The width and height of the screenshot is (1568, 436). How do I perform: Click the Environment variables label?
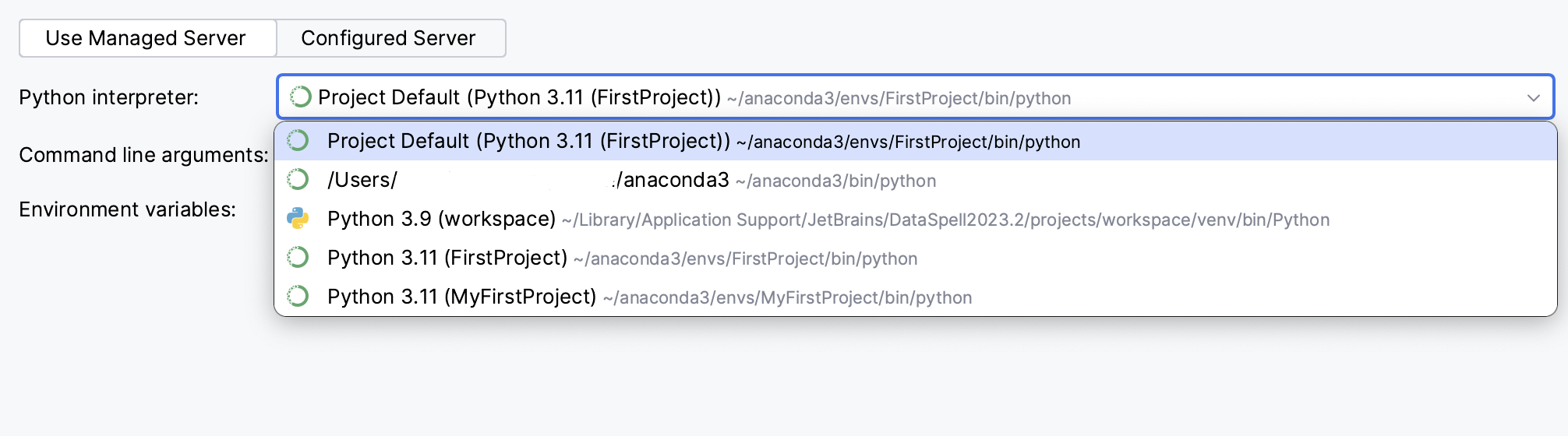(x=127, y=209)
